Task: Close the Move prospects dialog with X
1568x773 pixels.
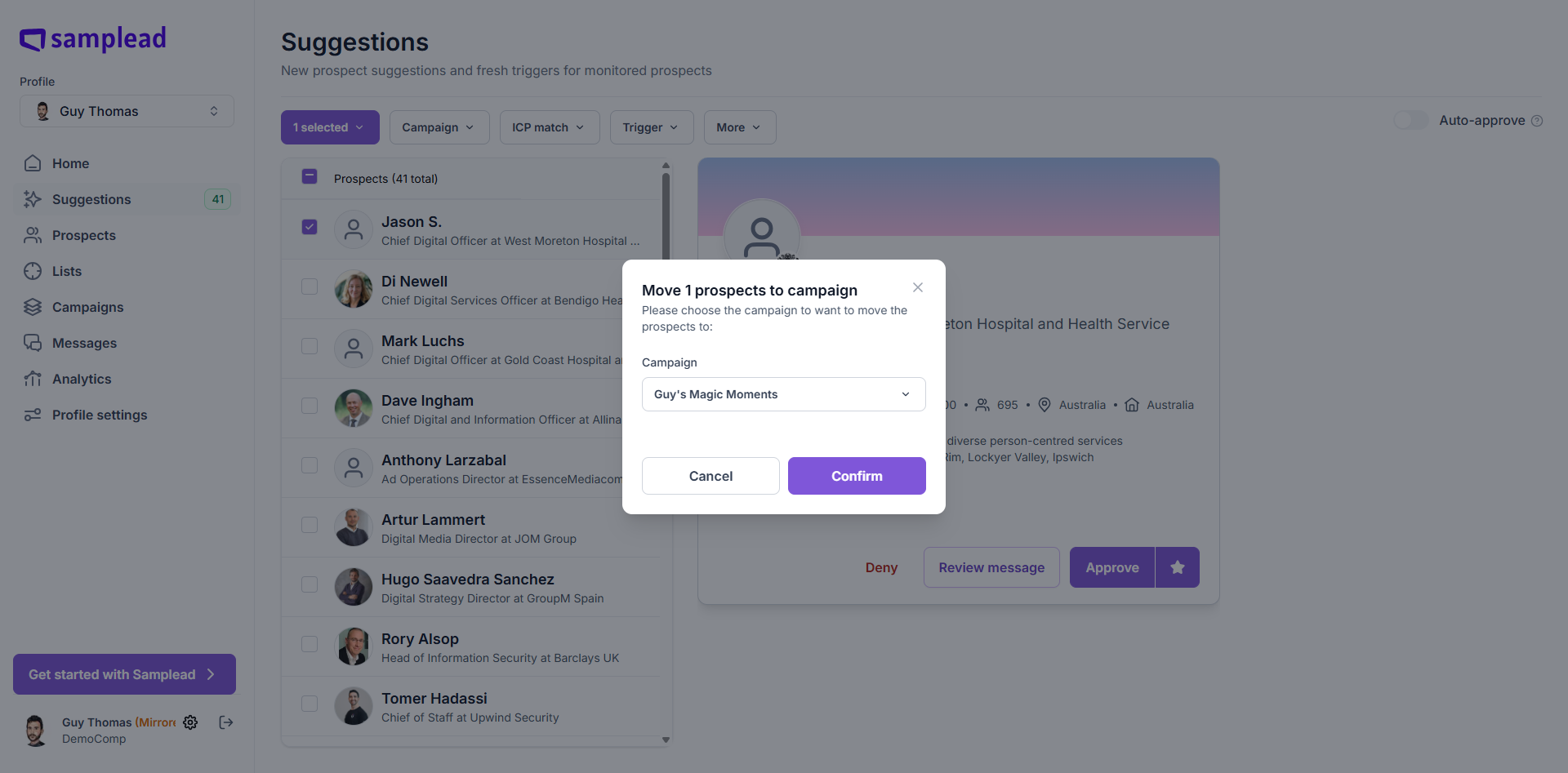Action: pyautogui.click(x=918, y=287)
